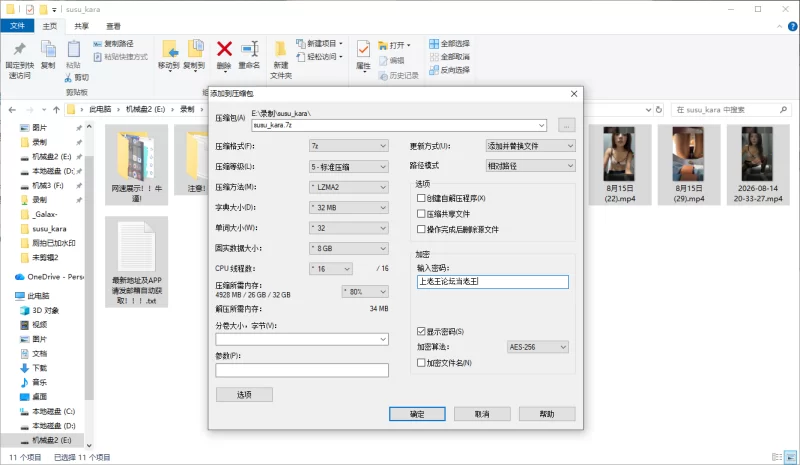Click OK button in archive dialog
This screenshot has height=465, width=800.
coord(417,414)
